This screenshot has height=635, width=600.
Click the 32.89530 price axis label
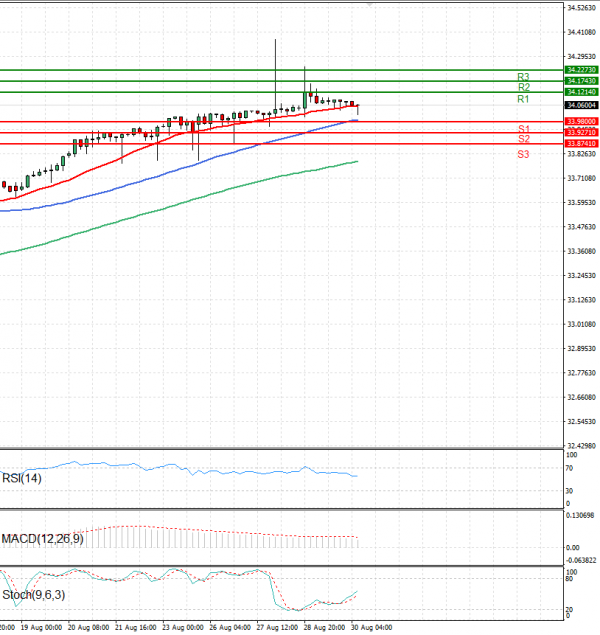click(582, 348)
